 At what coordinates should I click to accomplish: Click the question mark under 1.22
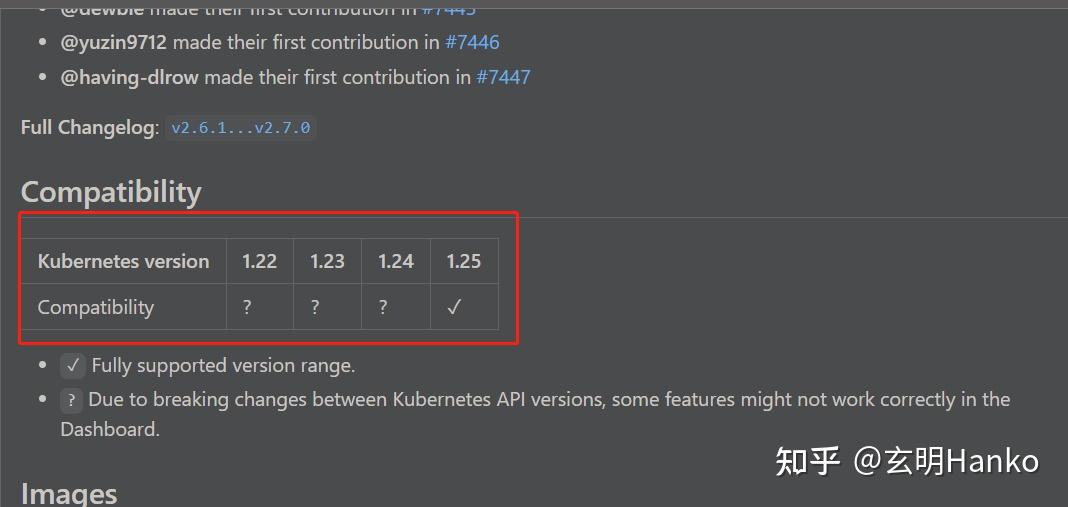247,307
